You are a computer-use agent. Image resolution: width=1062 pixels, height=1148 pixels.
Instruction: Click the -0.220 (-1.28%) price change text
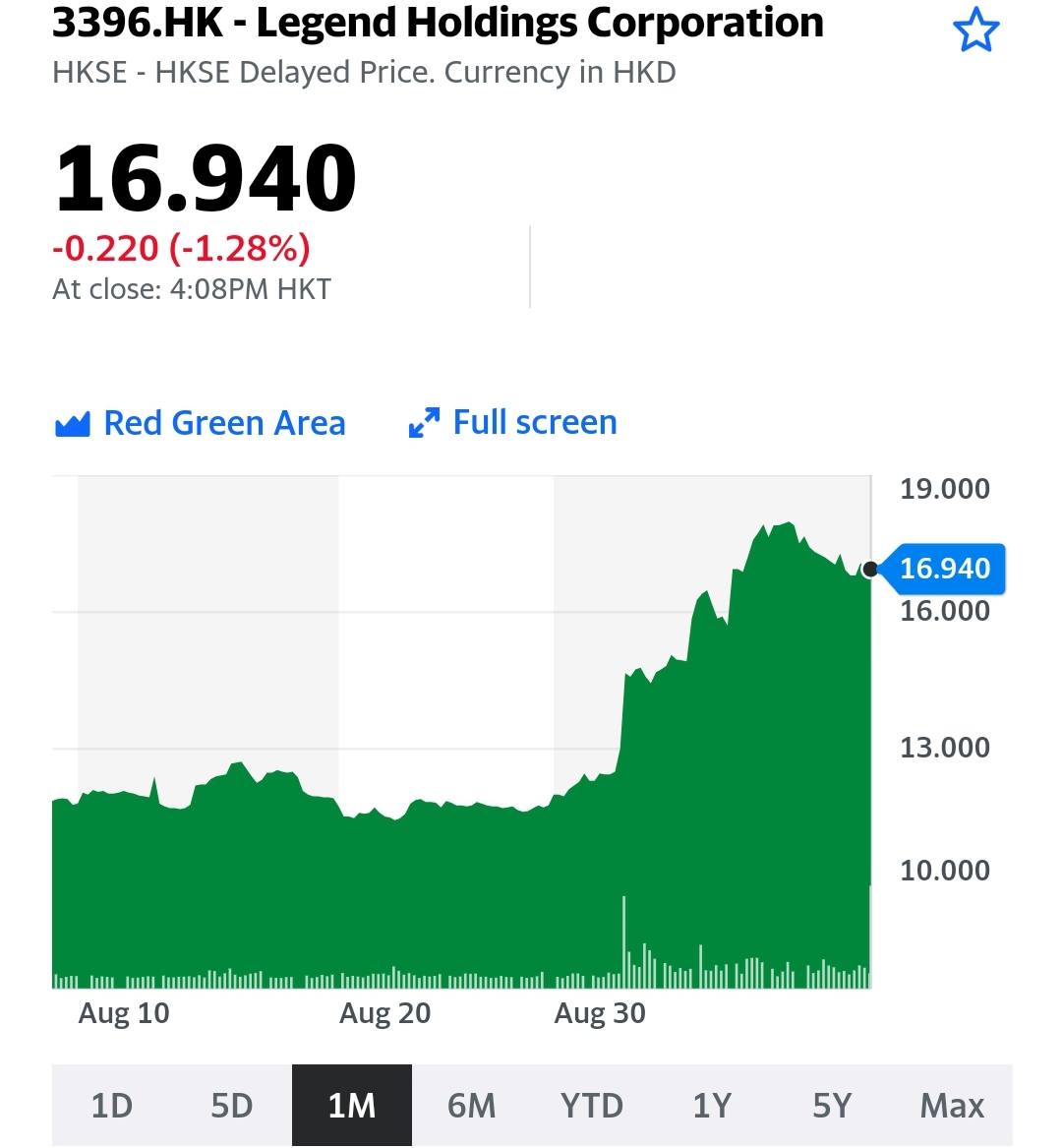pyautogui.click(x=182, y=248)
